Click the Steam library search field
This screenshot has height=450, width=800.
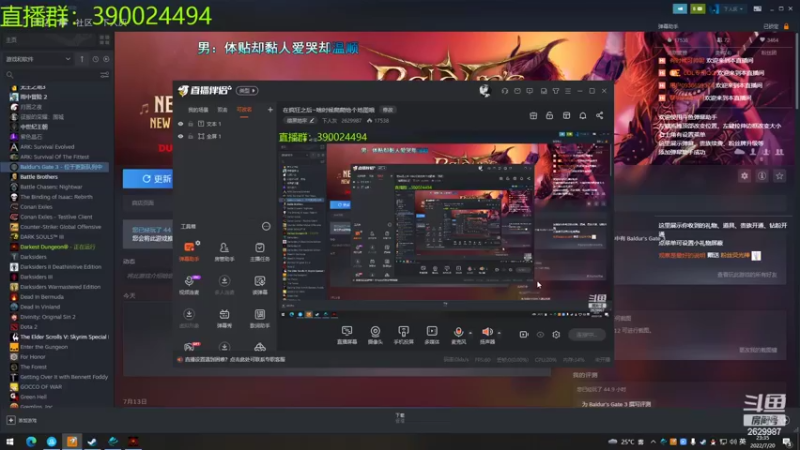tap(51, 74)
